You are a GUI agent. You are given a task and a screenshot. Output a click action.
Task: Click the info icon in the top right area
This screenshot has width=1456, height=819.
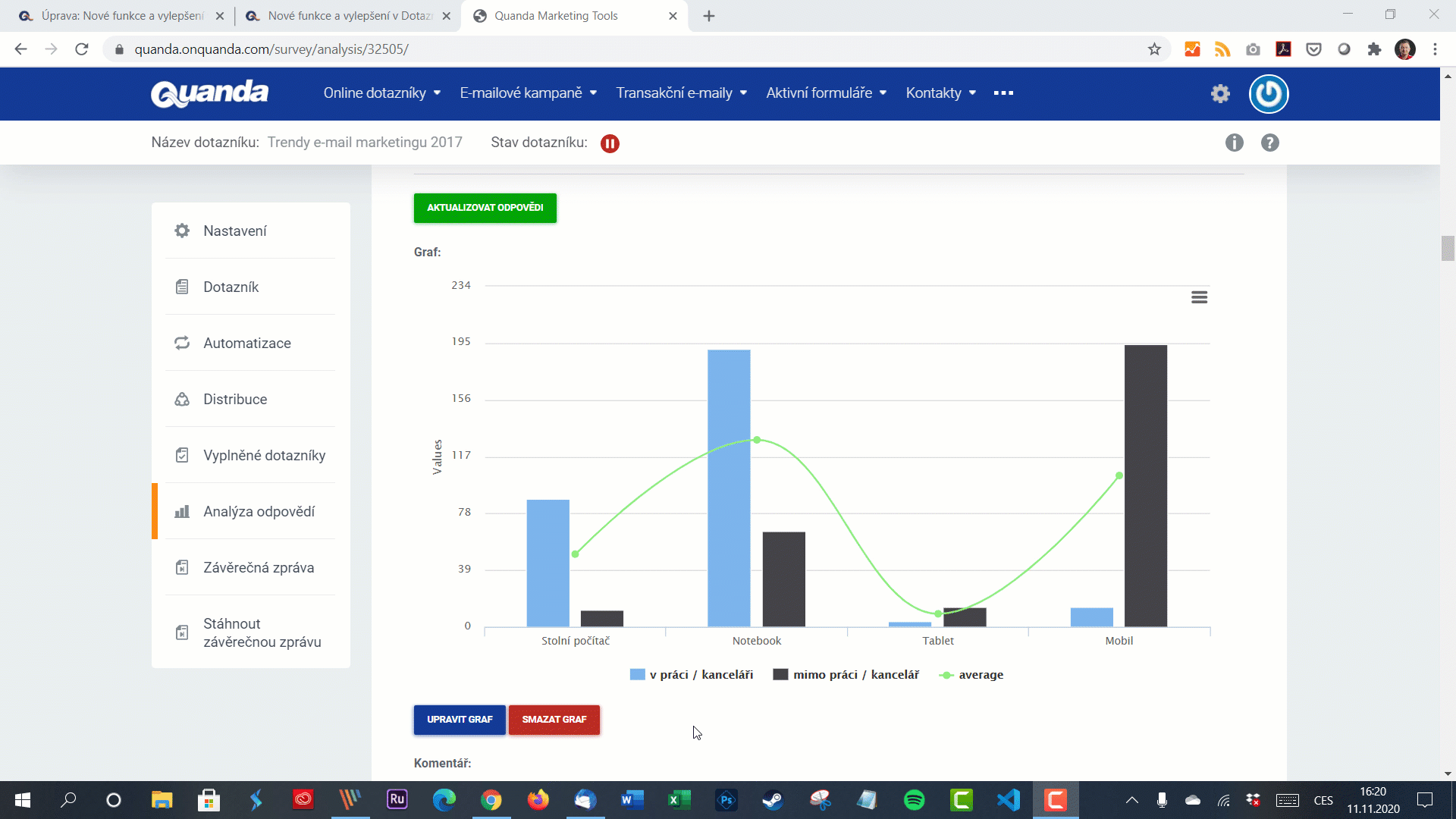pyautogui.click(x=1235, y=141)
